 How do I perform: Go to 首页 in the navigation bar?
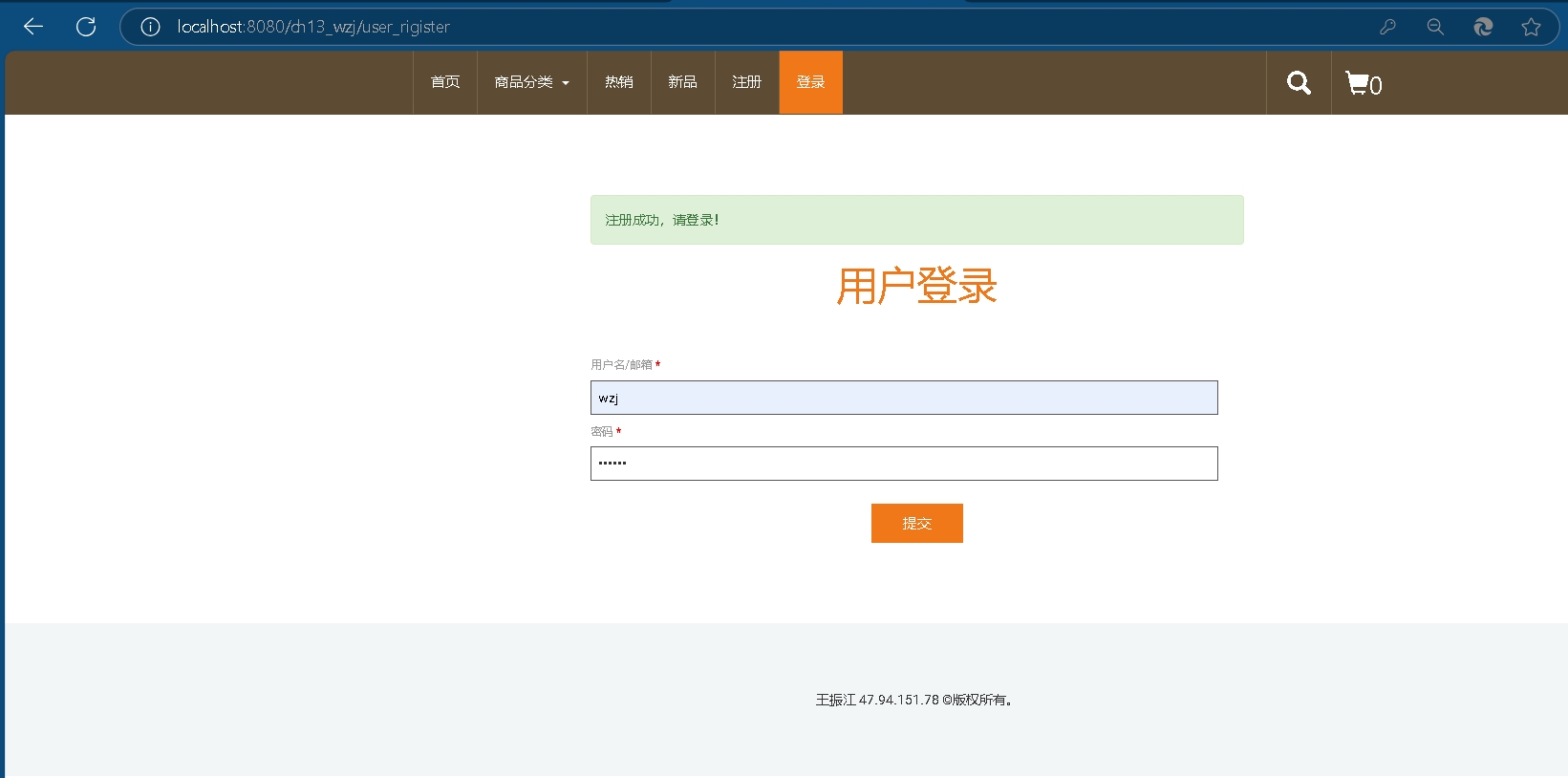(445, 82)
